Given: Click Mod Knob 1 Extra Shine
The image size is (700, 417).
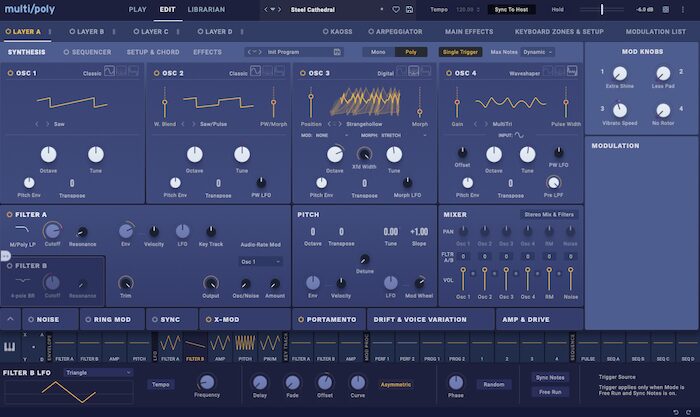Looking at the screenshot, I should pyautogui.click(x=620, y=73).
